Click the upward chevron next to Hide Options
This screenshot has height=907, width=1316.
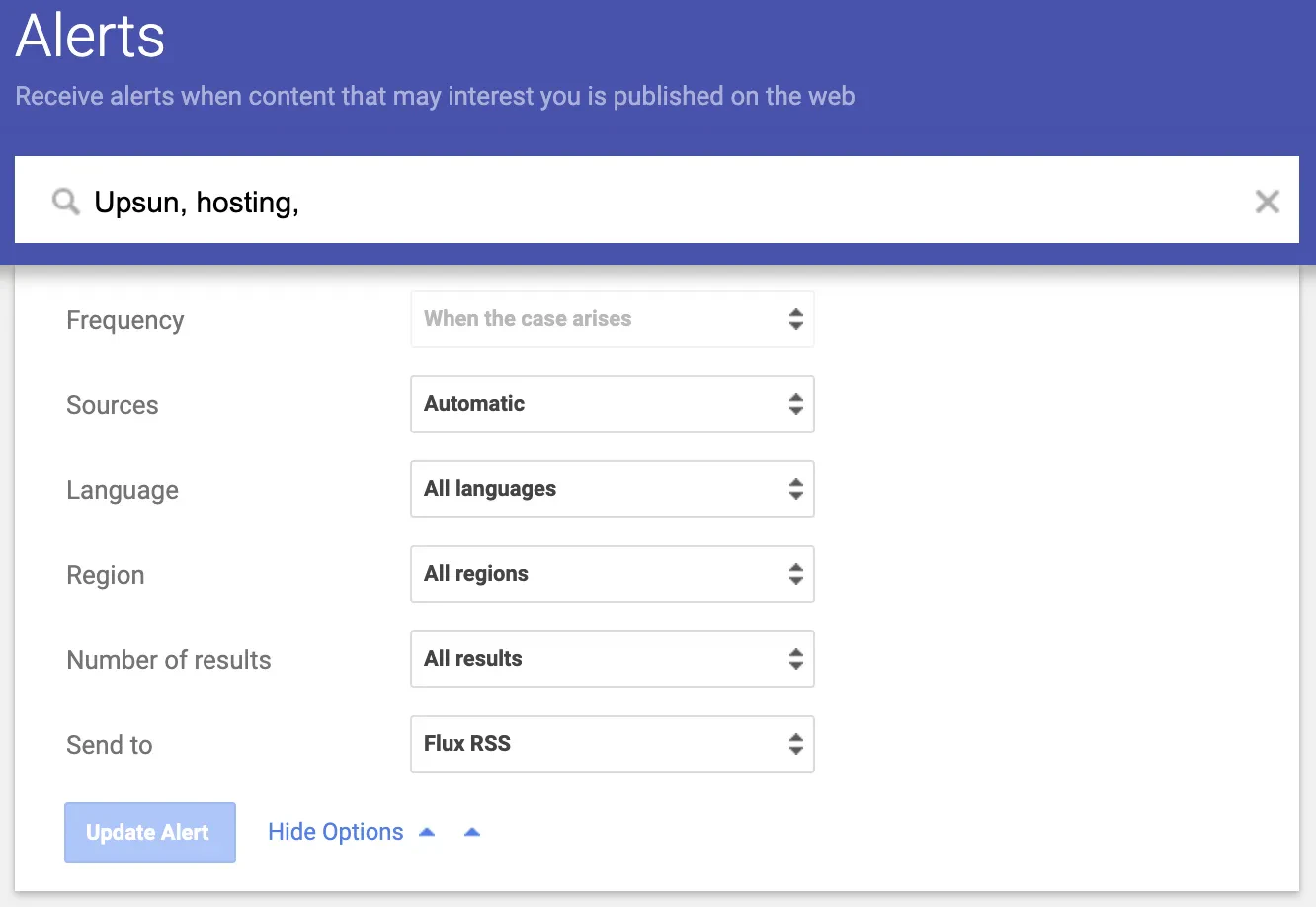[x=427, y=831]
